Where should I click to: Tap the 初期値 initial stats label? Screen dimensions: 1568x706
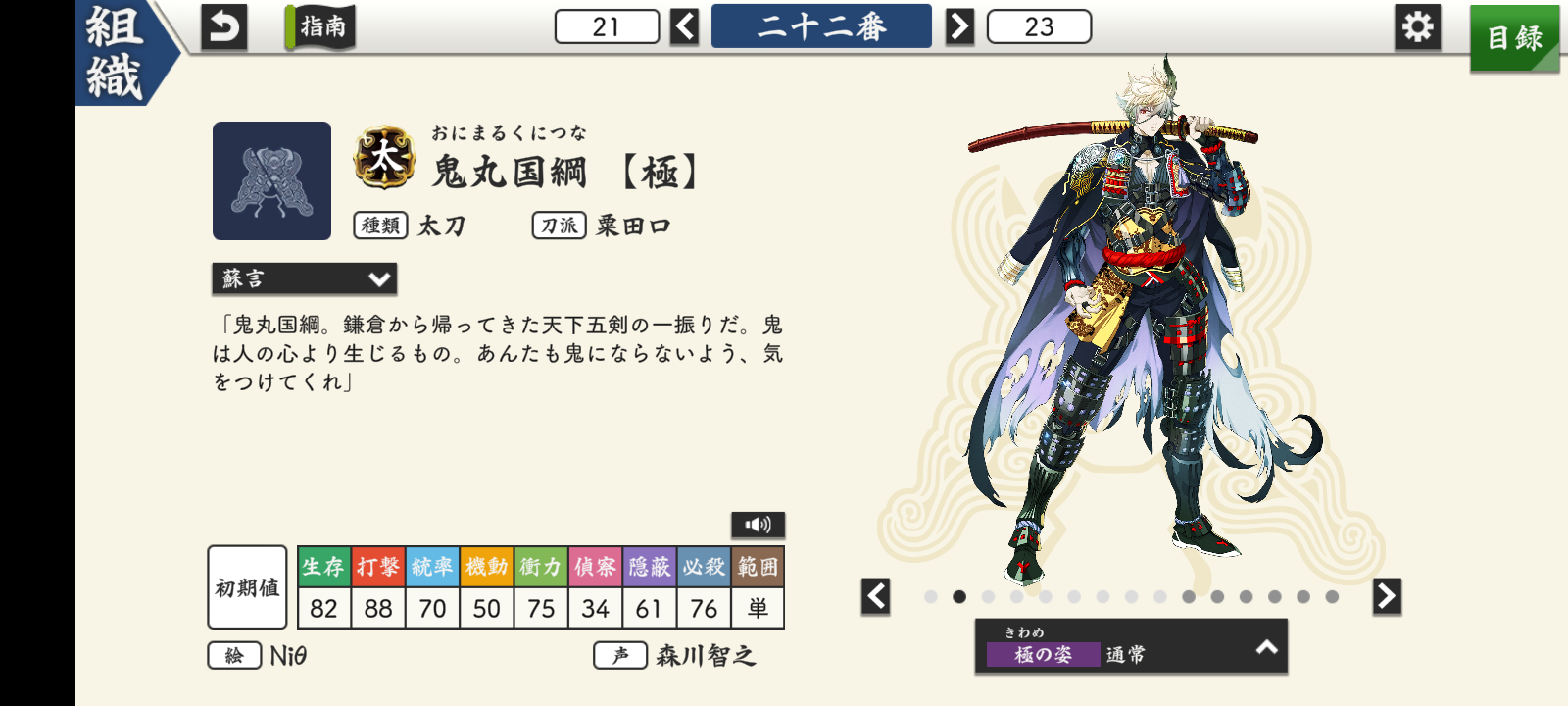point(248,587)
